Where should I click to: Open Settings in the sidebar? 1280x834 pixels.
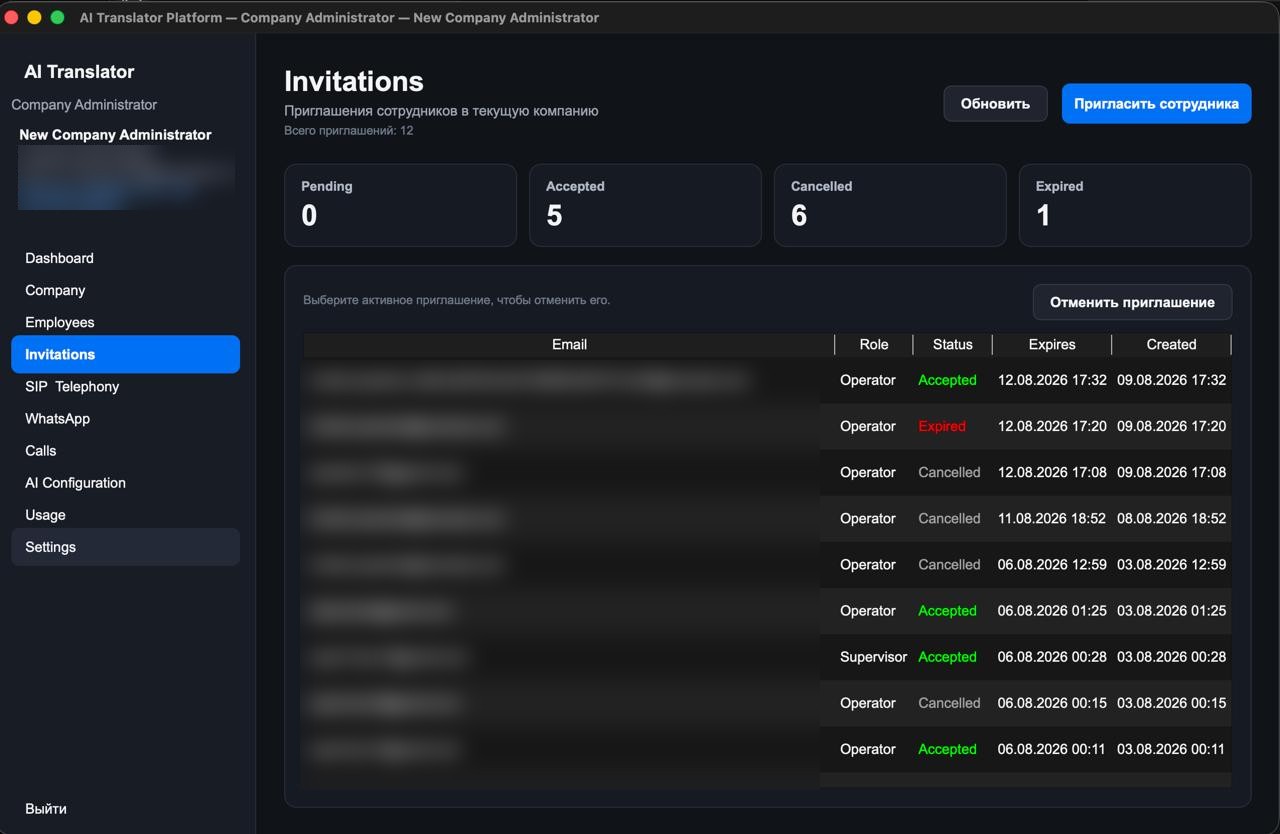[125, 547]
